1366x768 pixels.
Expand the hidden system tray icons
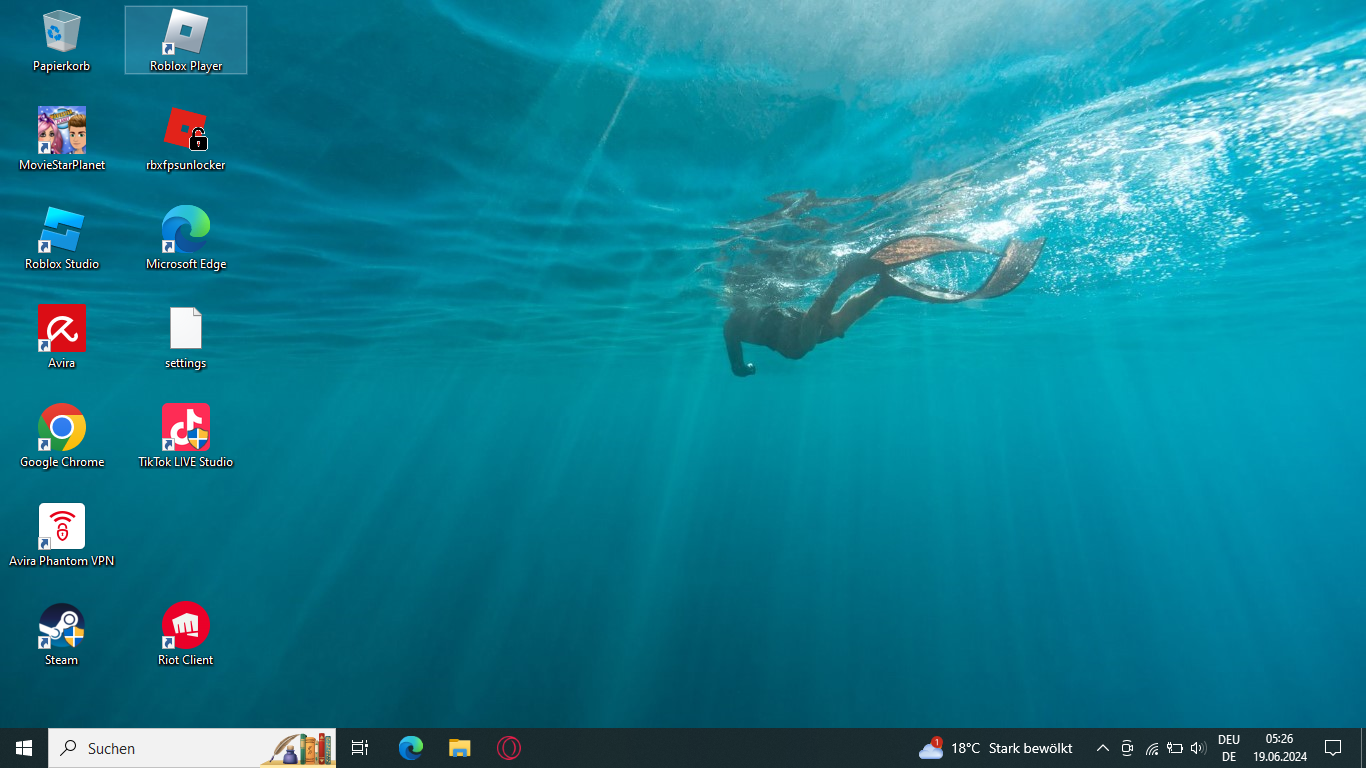point(1102,748)
